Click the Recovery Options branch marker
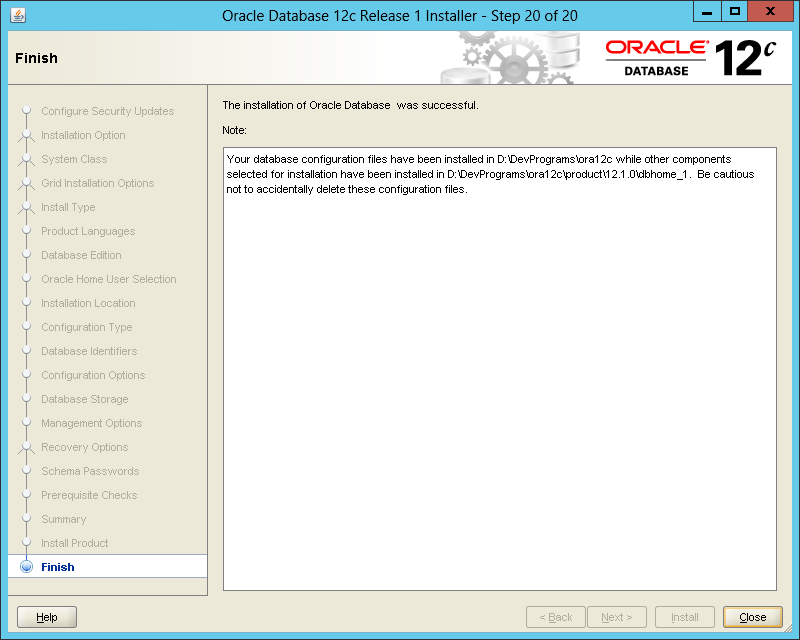This screenshot has width=800, height=640. pos(27,447)
